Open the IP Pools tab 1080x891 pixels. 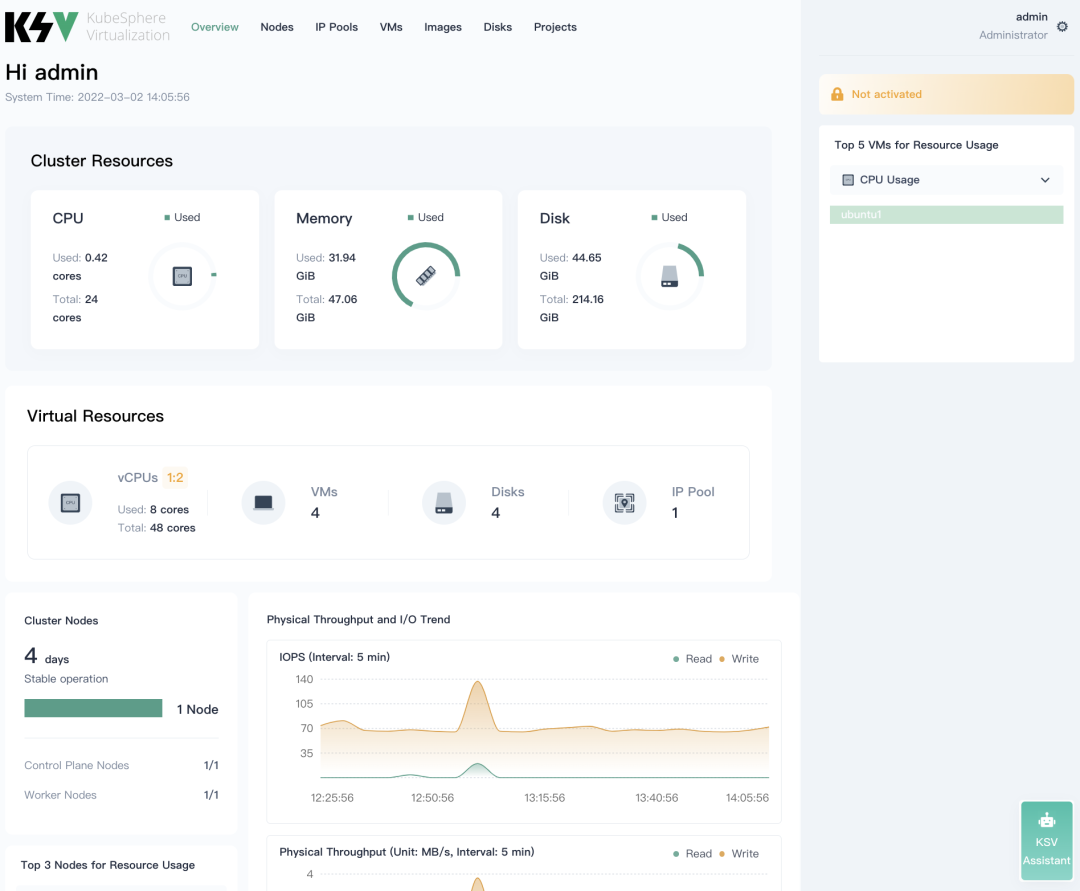coord(337,27)
